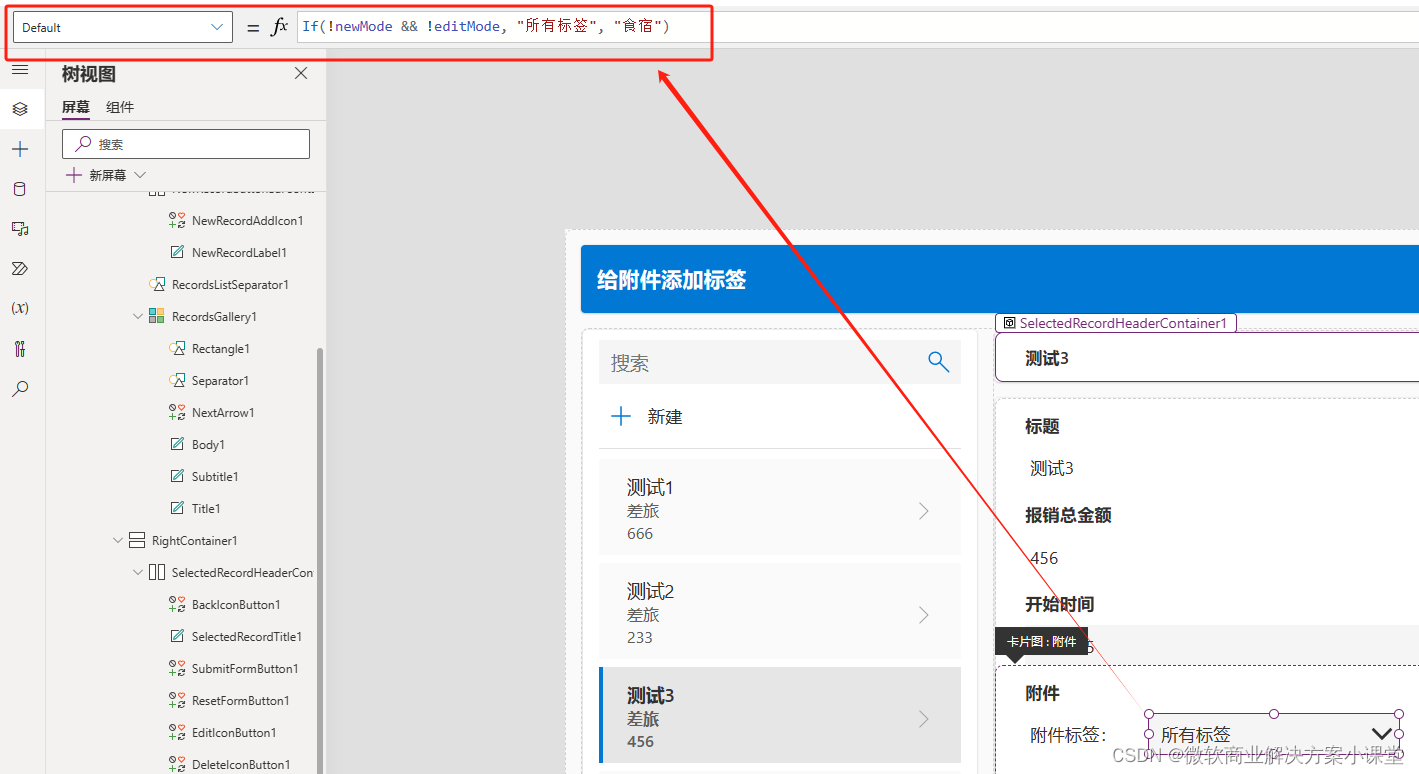This screenshot has height=774, width=1419.
Task: Click the SelectedRecordHeaderContainer1 label tag
Action: click(x=1116, y=323)
